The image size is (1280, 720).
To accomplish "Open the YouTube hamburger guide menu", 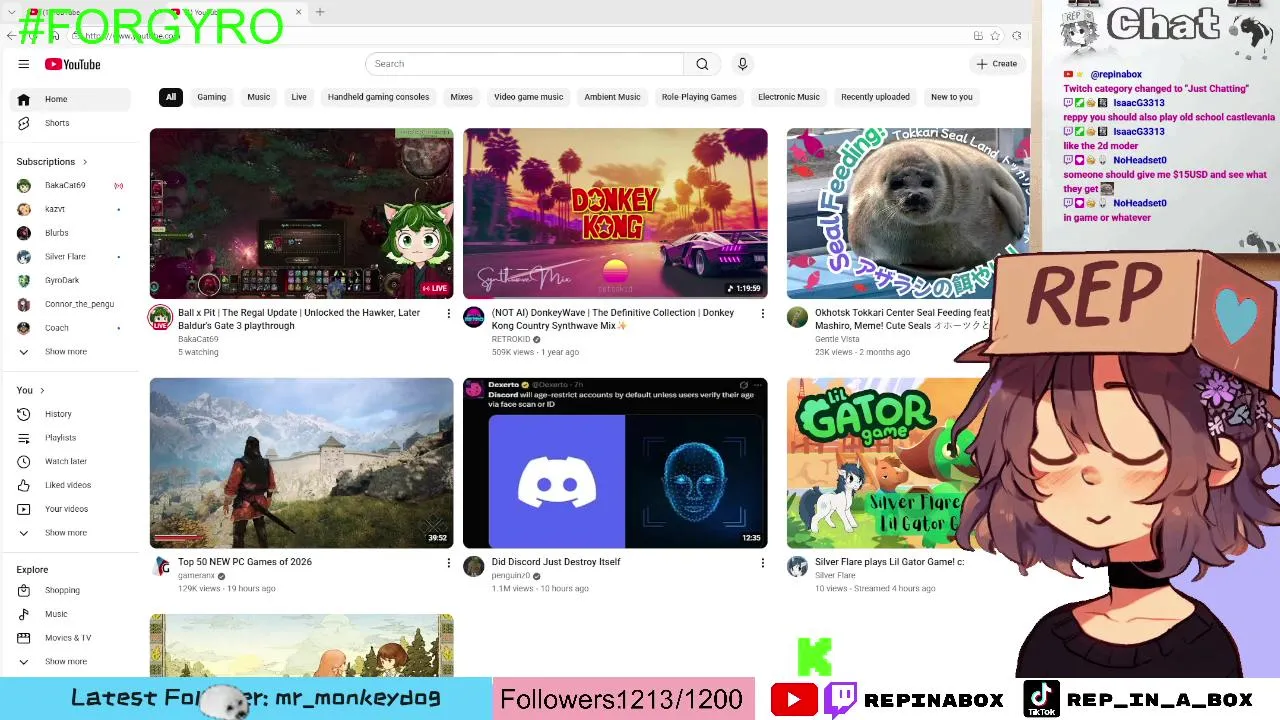I will 23,64.
